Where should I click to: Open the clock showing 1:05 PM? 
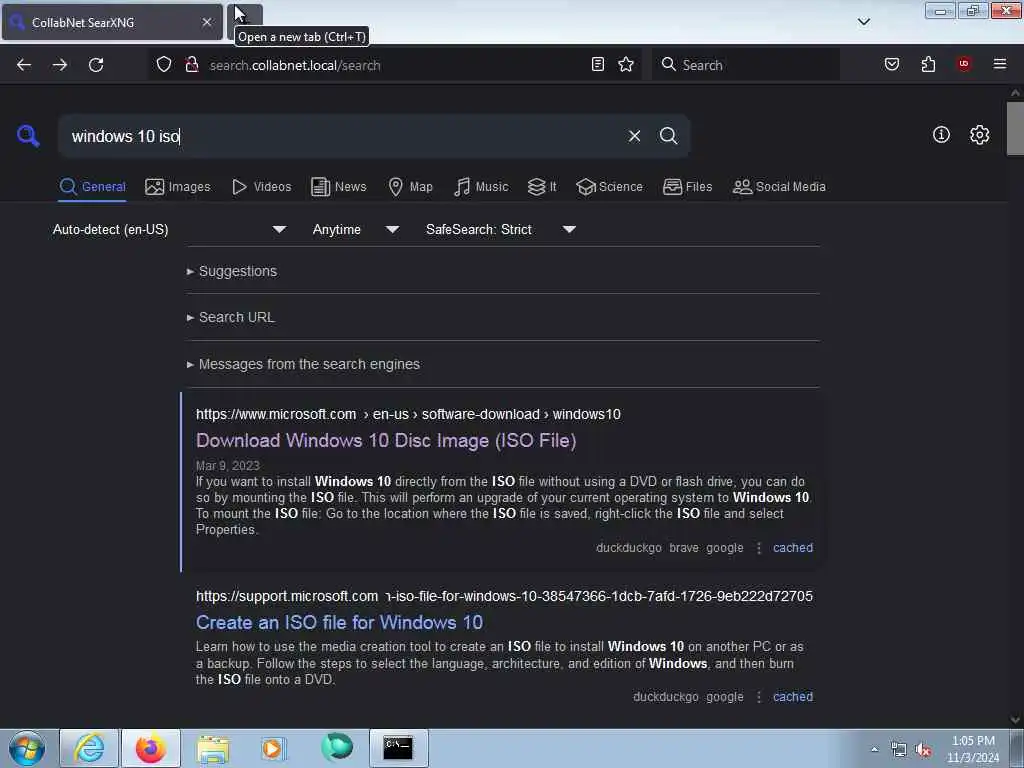(973, 749)
